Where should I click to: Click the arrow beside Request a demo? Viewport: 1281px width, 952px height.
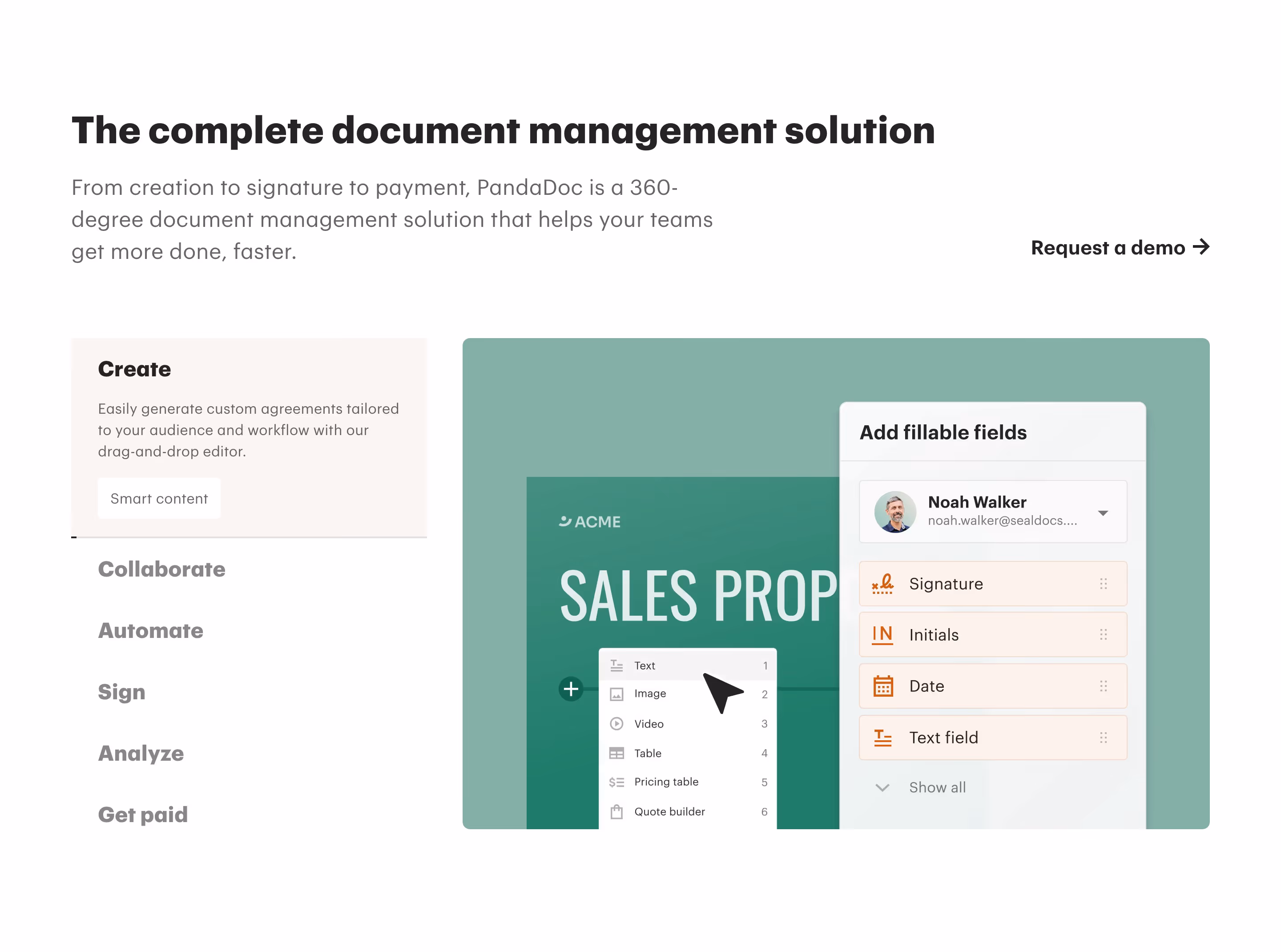[1201, 246]
